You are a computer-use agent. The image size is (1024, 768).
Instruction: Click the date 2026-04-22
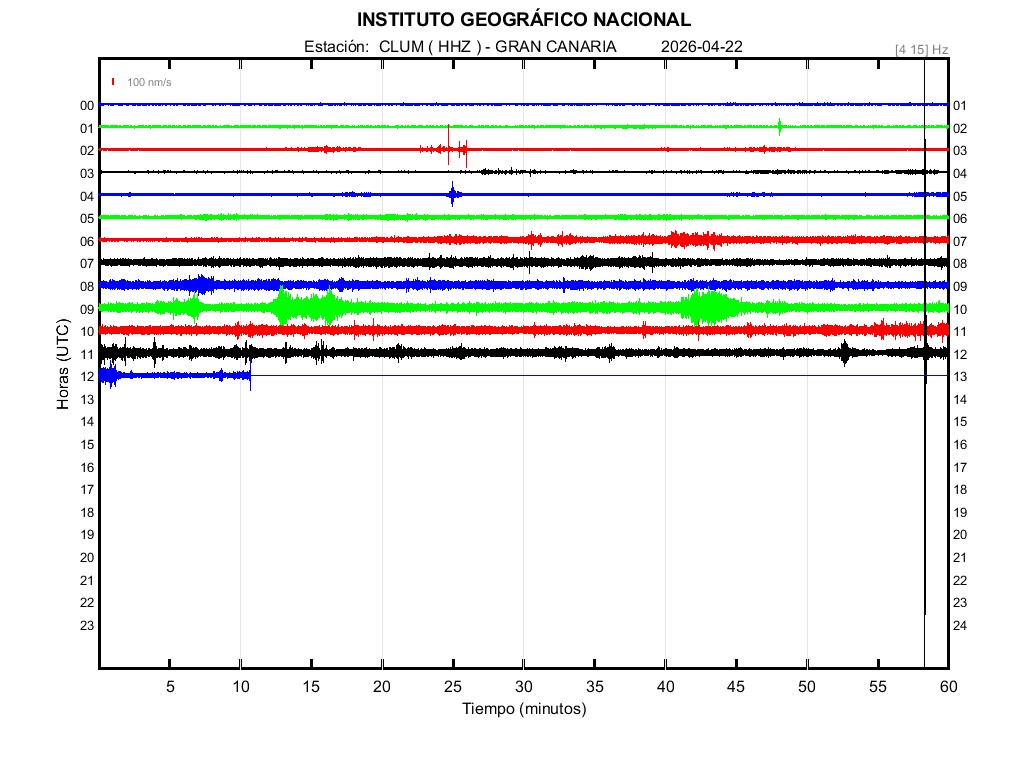(x=702, y=47)
